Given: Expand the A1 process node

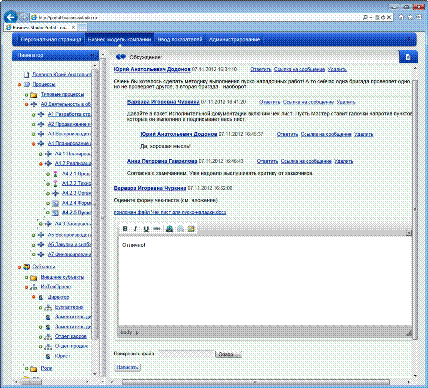Looking at the screenshot, I should [x=33, y=115].
